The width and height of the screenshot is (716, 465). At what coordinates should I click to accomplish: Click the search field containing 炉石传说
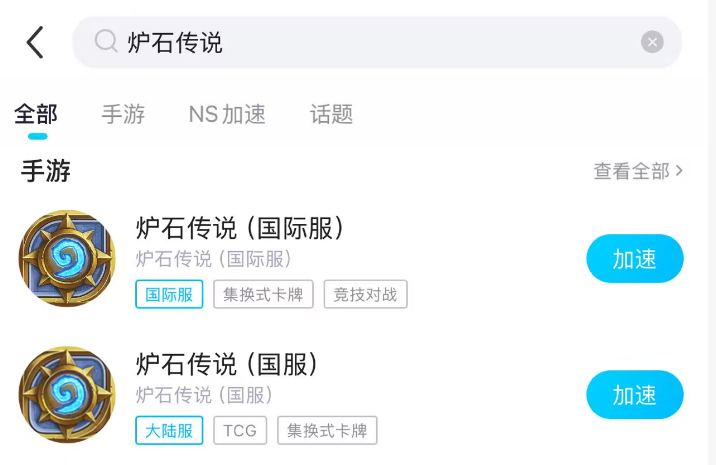(x=380, y=42)
